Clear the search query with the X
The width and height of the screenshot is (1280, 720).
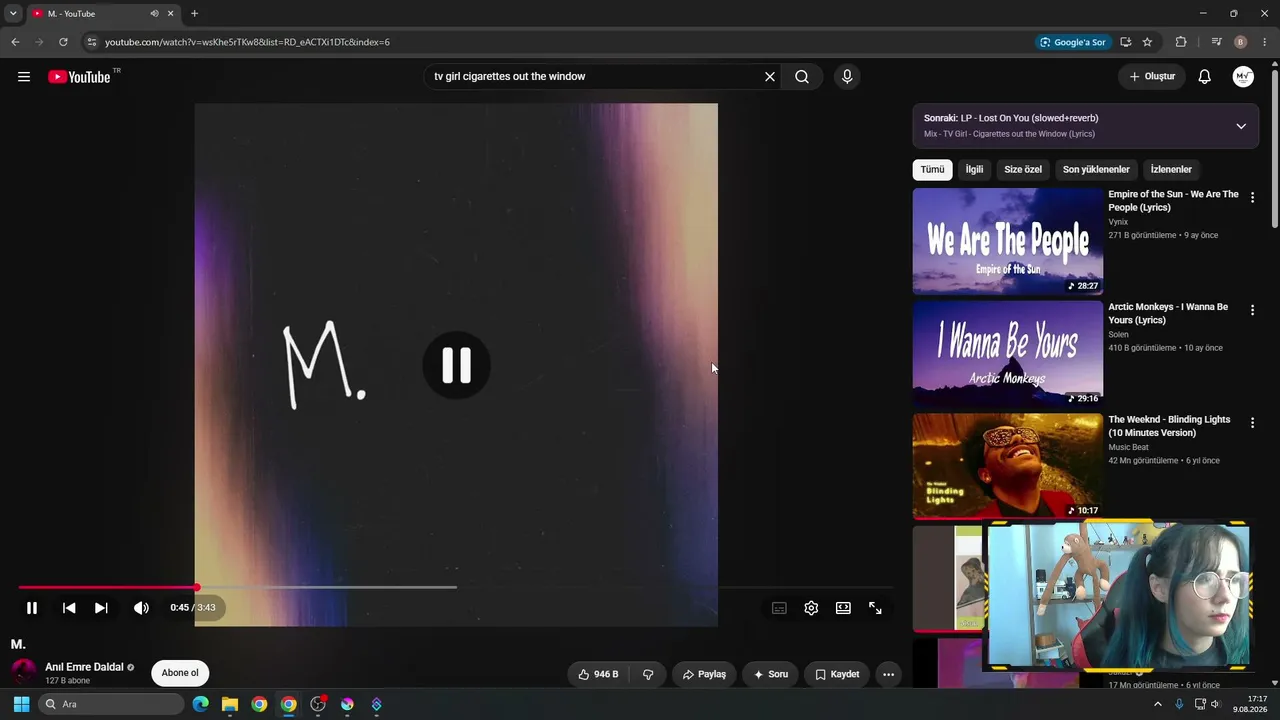[x=770, y=77]
